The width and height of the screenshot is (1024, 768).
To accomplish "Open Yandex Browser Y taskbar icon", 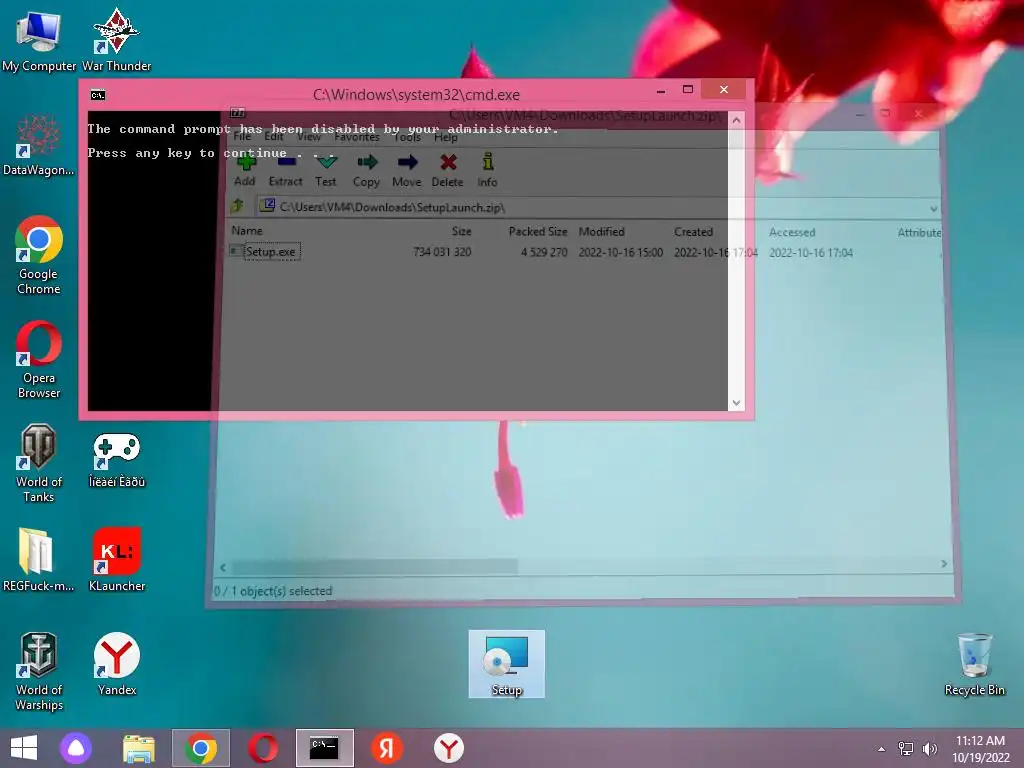I will click(449, 748).
